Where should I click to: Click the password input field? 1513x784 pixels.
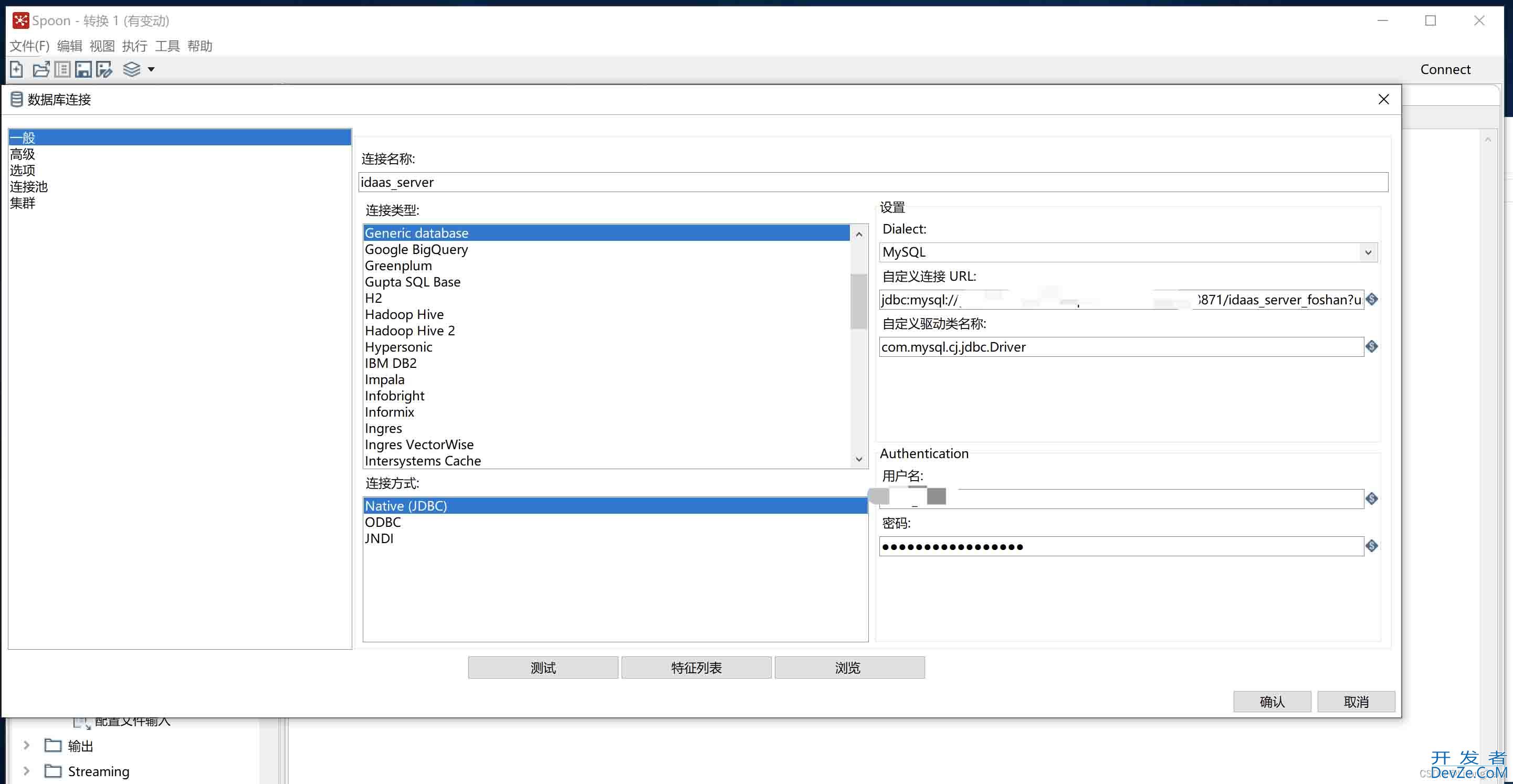[x=1121, y=546]
